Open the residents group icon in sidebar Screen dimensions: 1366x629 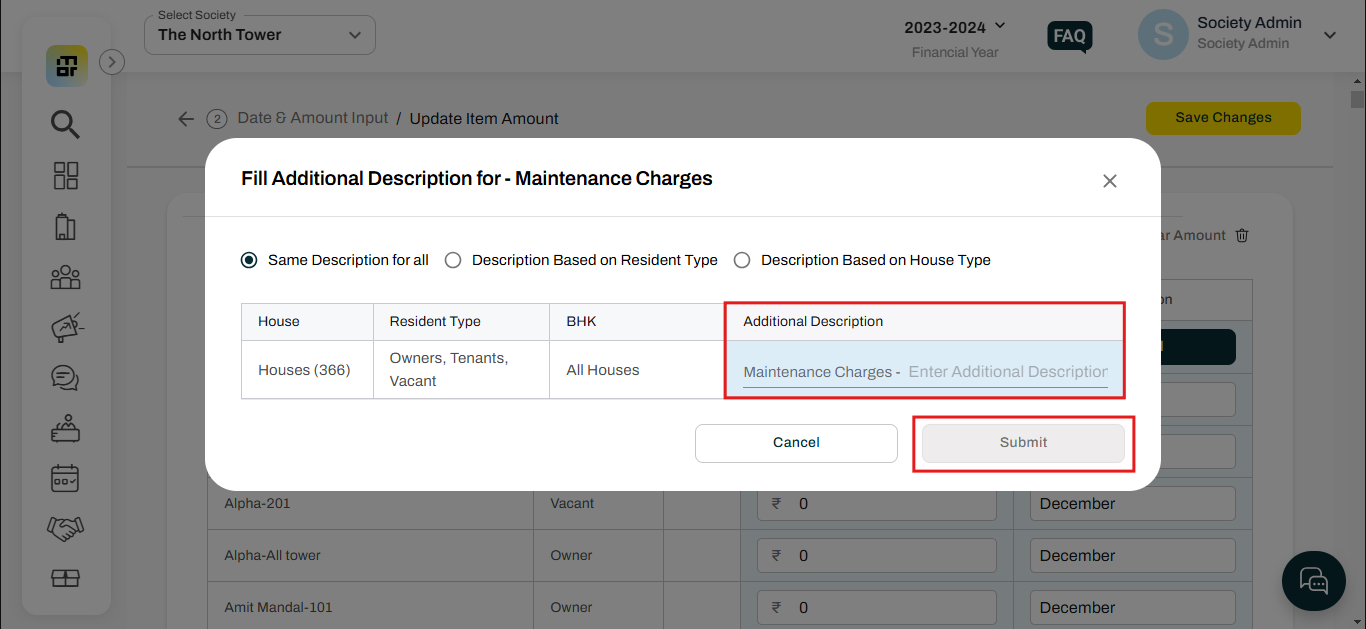(65, 277)
